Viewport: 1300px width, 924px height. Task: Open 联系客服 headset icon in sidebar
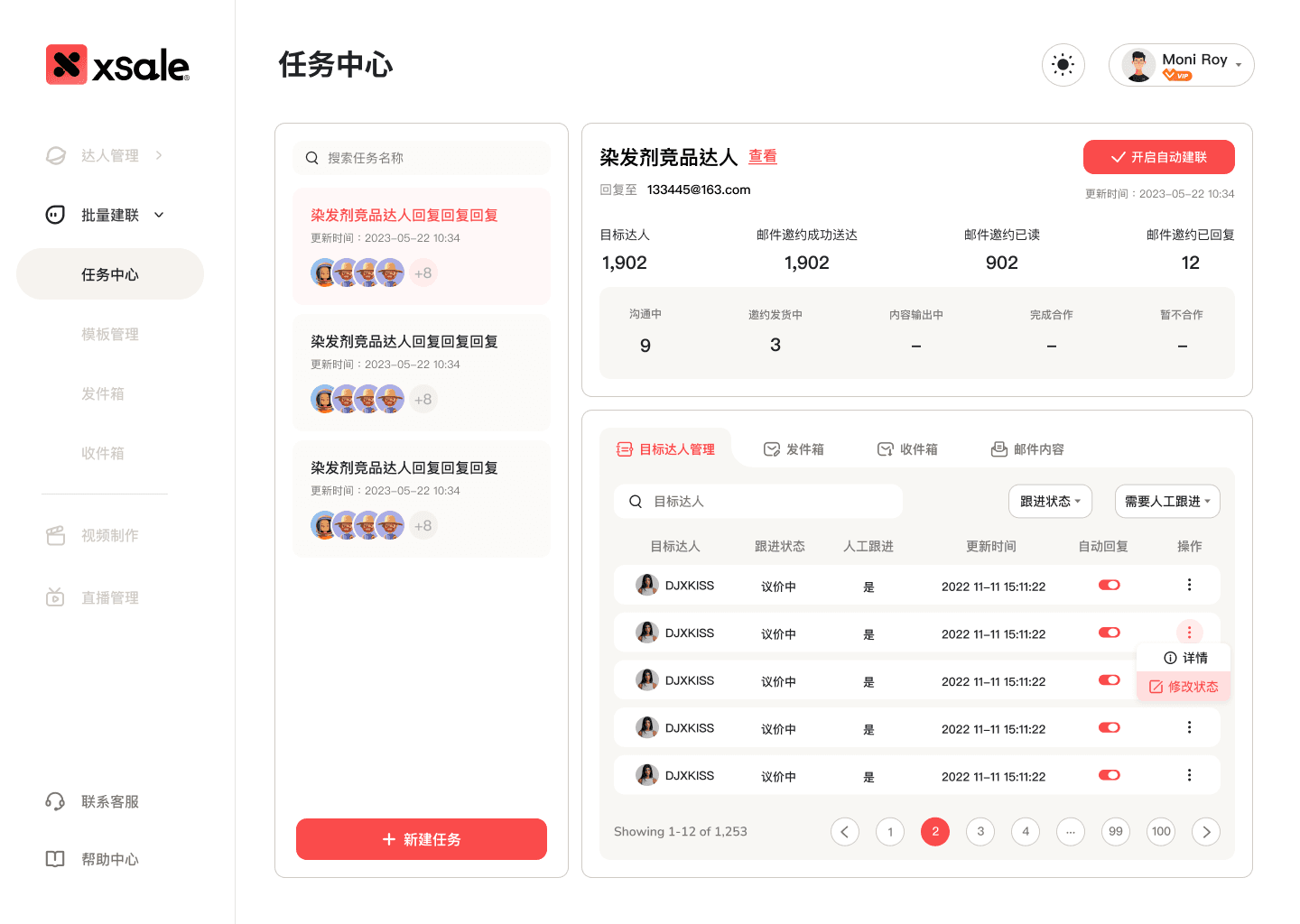point(55,801)
